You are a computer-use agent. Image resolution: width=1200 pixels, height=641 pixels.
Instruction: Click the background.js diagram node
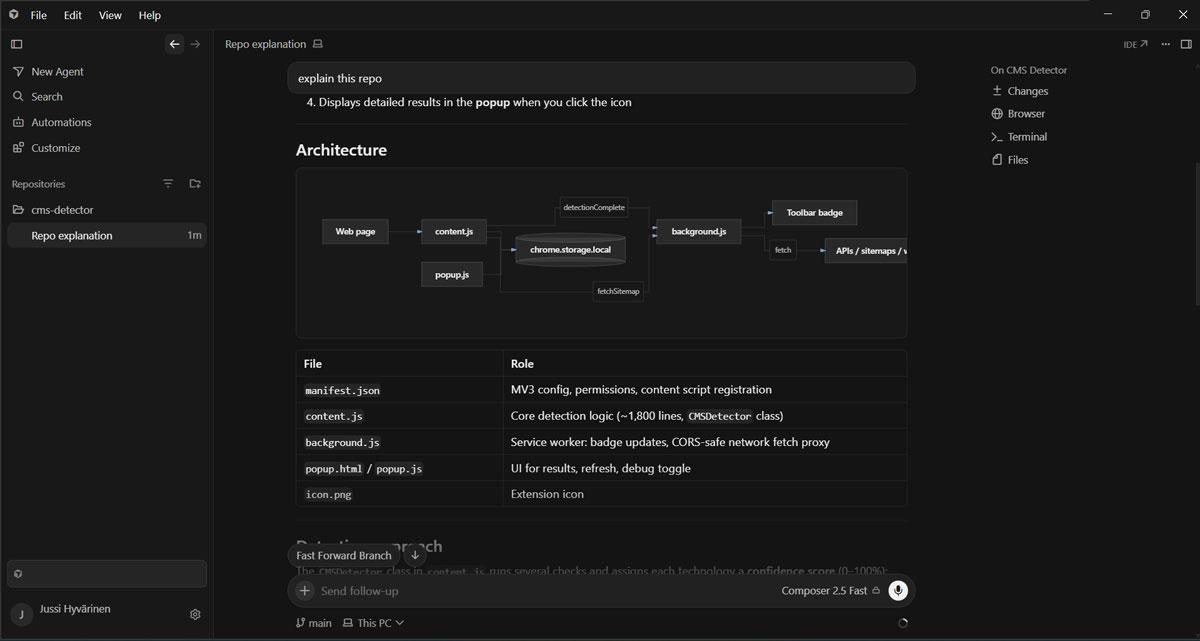(698, 232)
